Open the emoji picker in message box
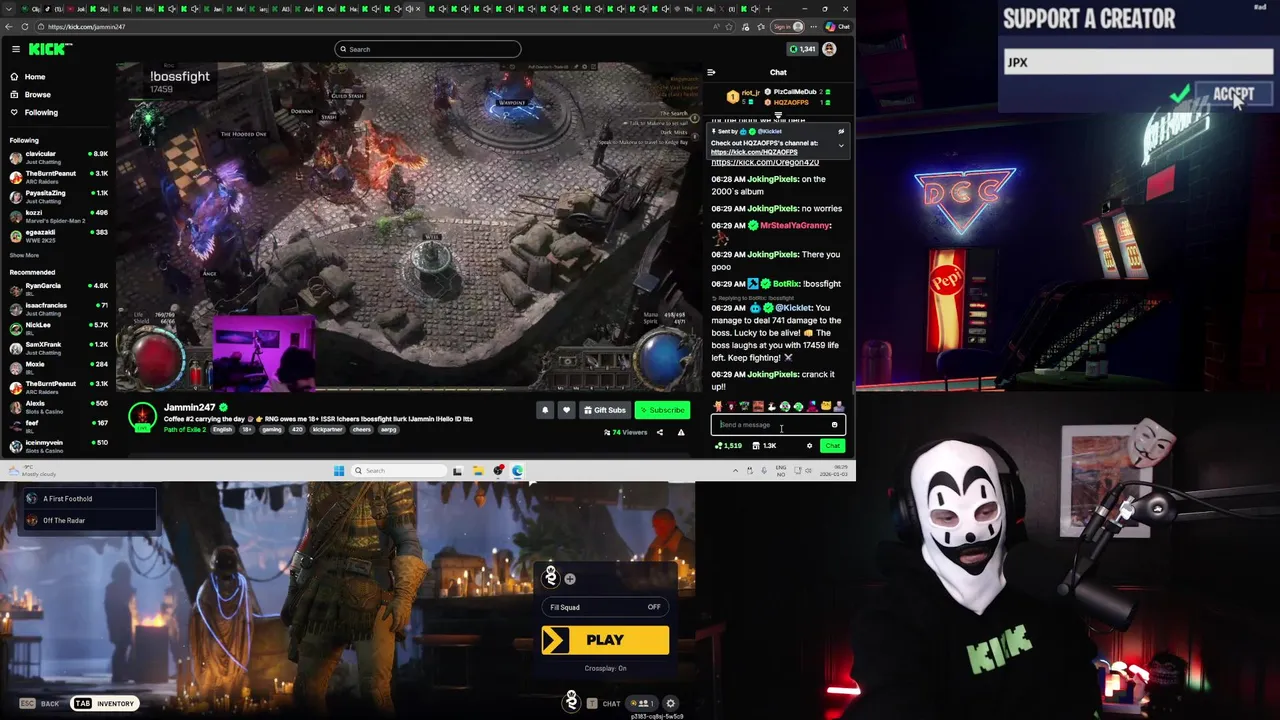1280x720 pixels. 834,425
